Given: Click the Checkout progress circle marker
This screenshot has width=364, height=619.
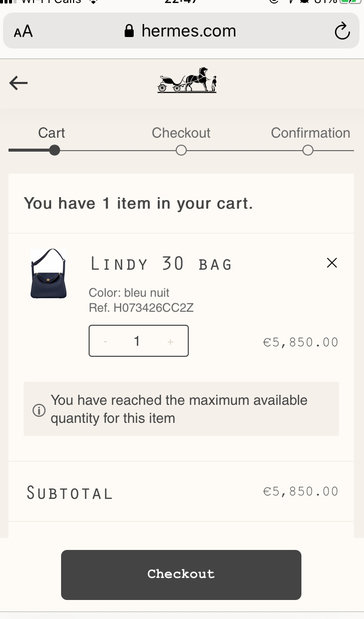Looking at the screenshot, I should pos(181,150).
